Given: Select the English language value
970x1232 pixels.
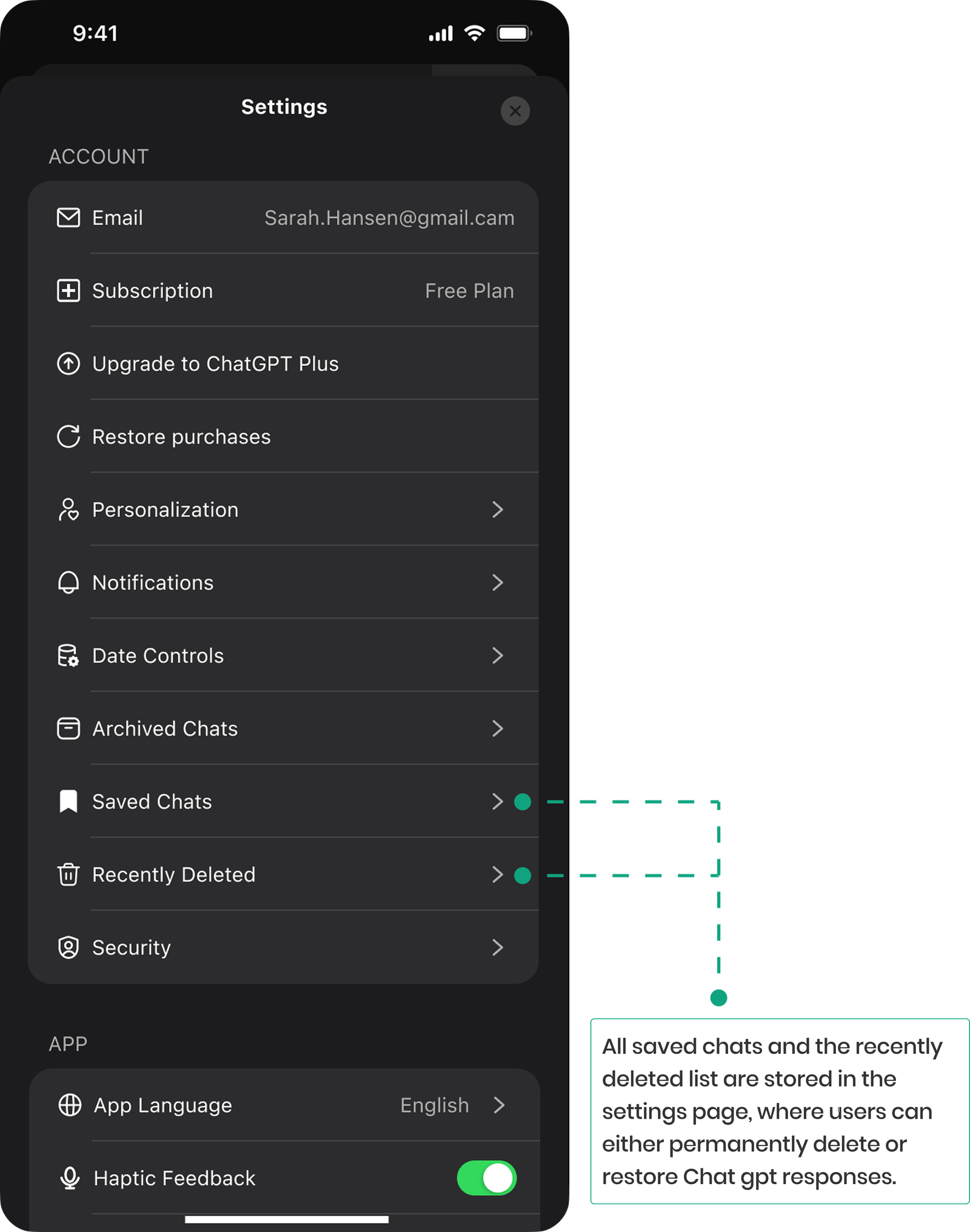Looking at the screenshot, I should pyautogui.click(x=435, y=1105).
